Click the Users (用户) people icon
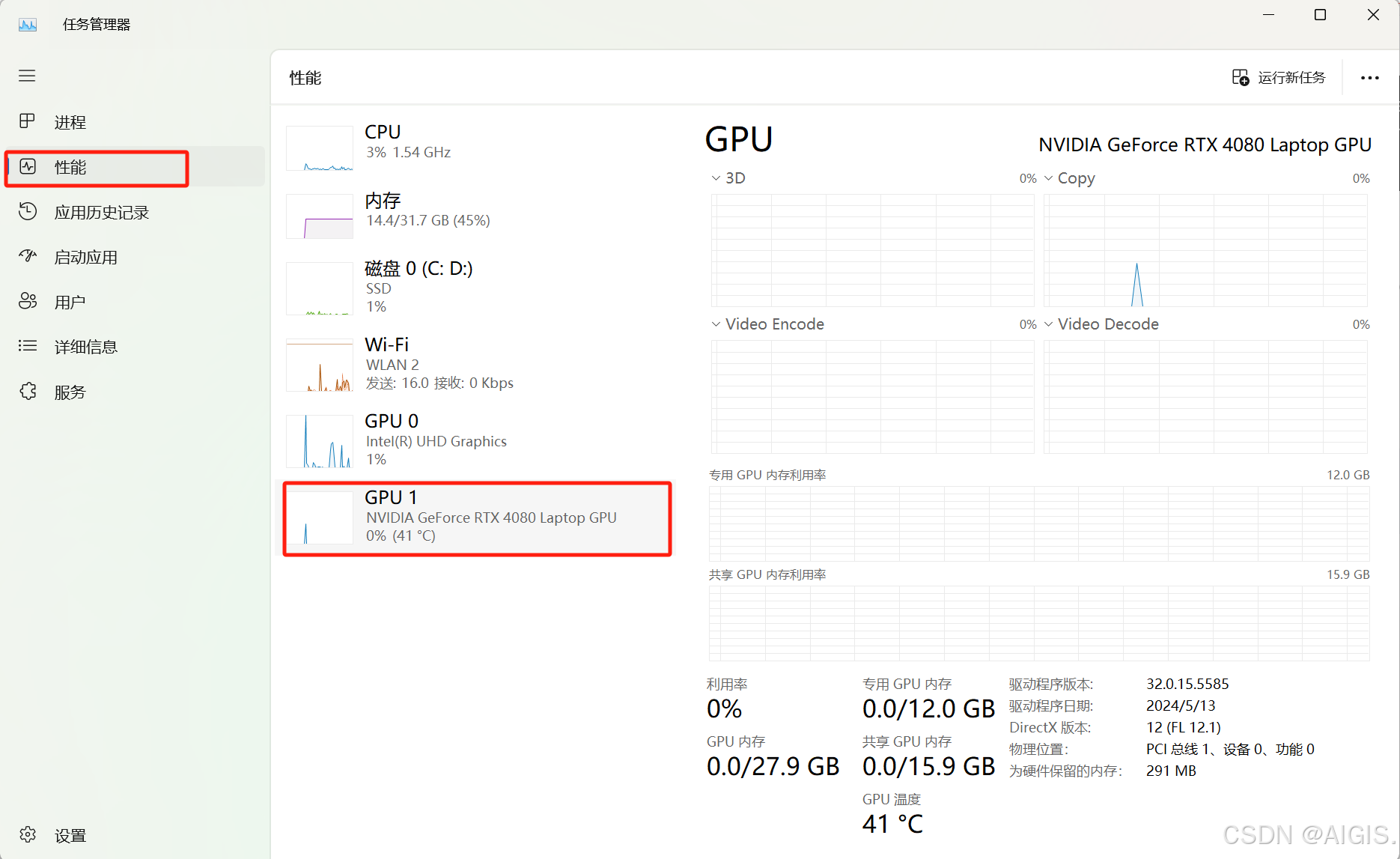1400x859 pixels. point(28,301)
